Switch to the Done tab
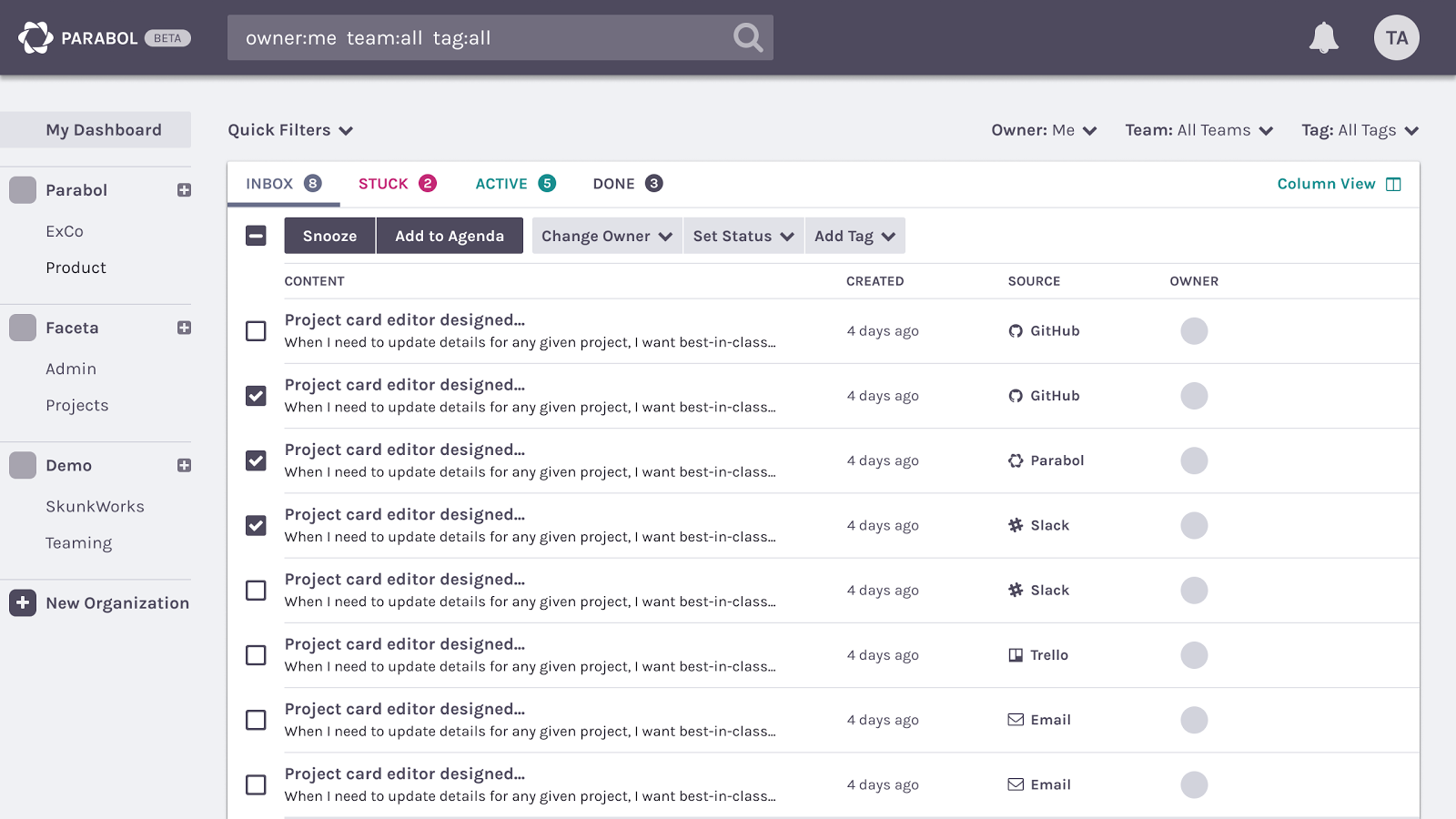Viewport: 1456px width, 819px height. click(x=628, y=184)
